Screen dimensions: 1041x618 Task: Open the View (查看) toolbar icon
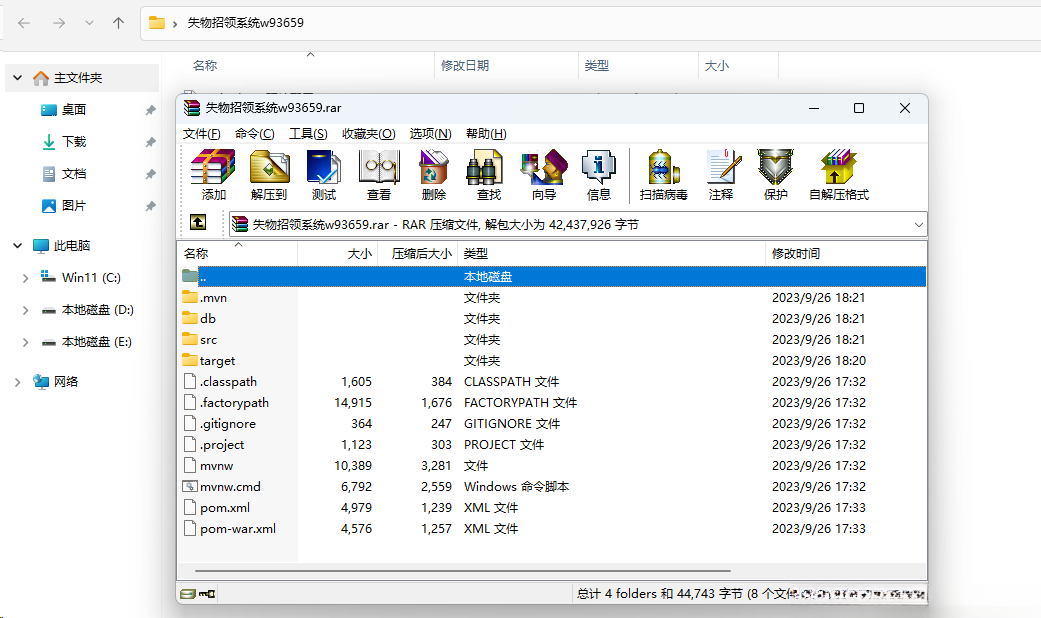click(379, 175)
